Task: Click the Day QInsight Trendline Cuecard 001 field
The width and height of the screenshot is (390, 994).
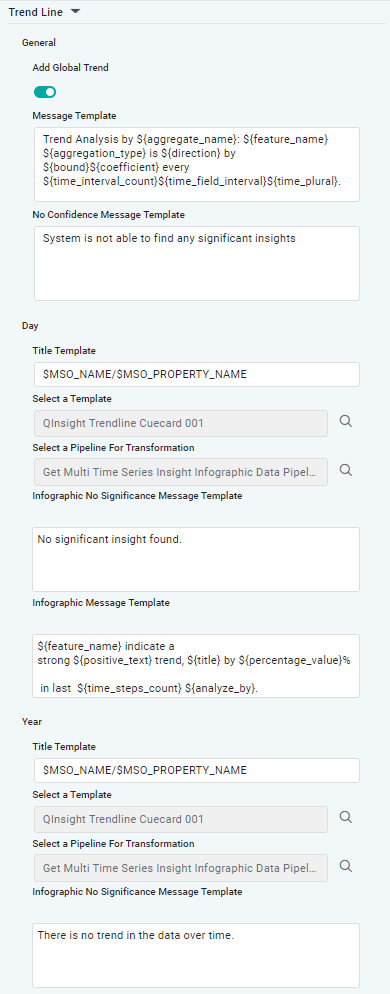Action: click(181, 423)
